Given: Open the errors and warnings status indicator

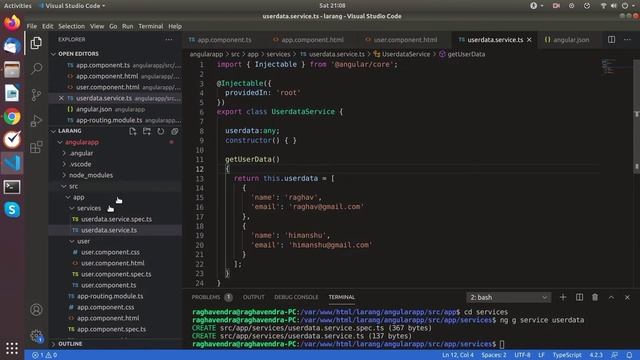Looking at the screenshot, I should click(x=44, y=355).
